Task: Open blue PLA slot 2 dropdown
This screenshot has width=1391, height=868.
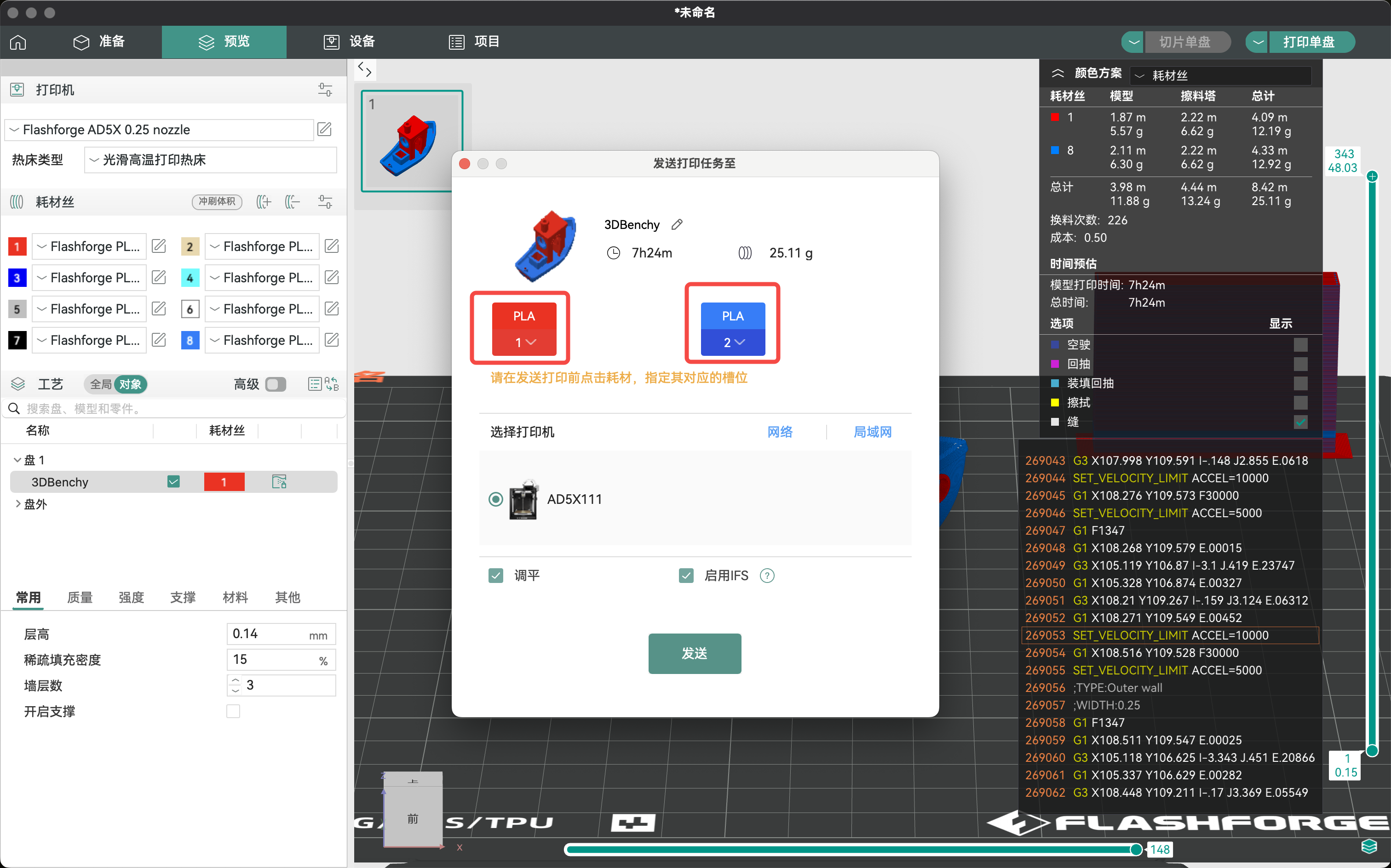Action: point(733,342)
